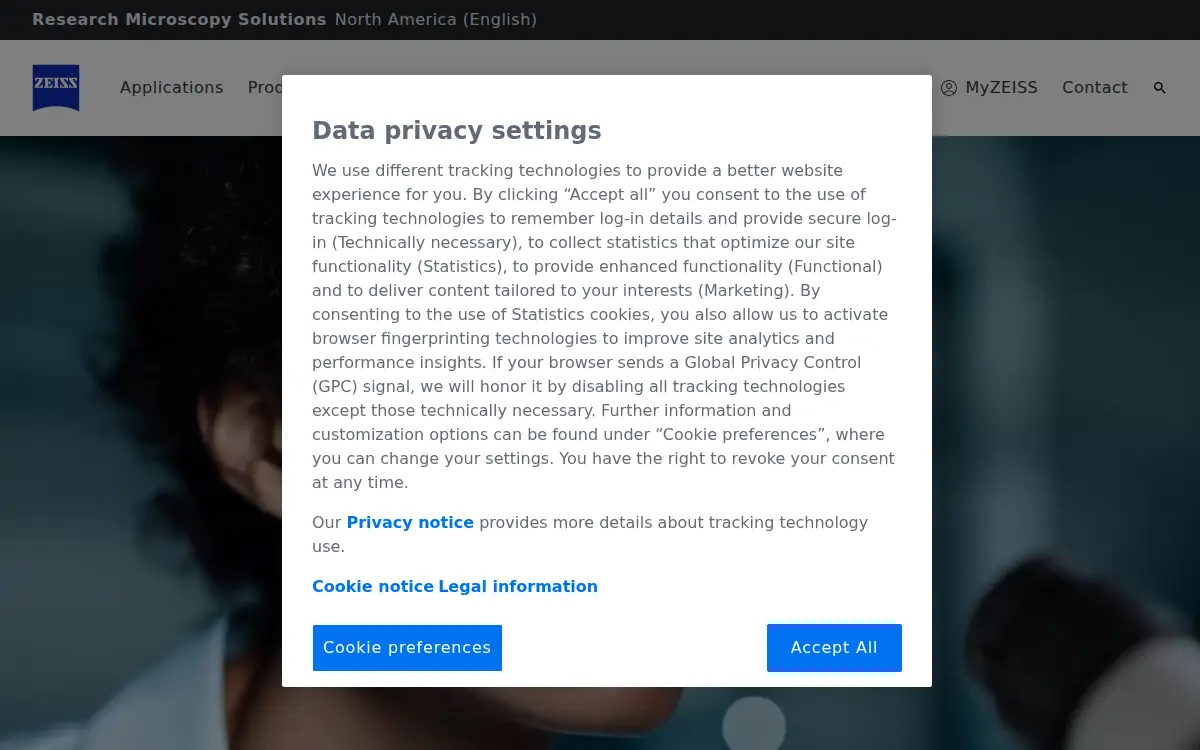Click the translucent circle below the dialog
The image size is (1200, 750).
754,723
